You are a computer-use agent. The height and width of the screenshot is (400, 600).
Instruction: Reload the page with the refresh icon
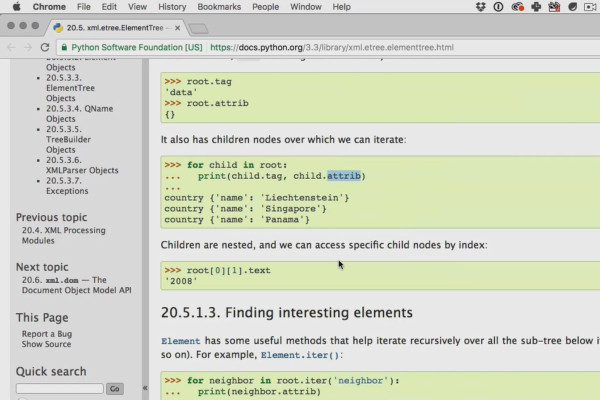click(45, 47)
